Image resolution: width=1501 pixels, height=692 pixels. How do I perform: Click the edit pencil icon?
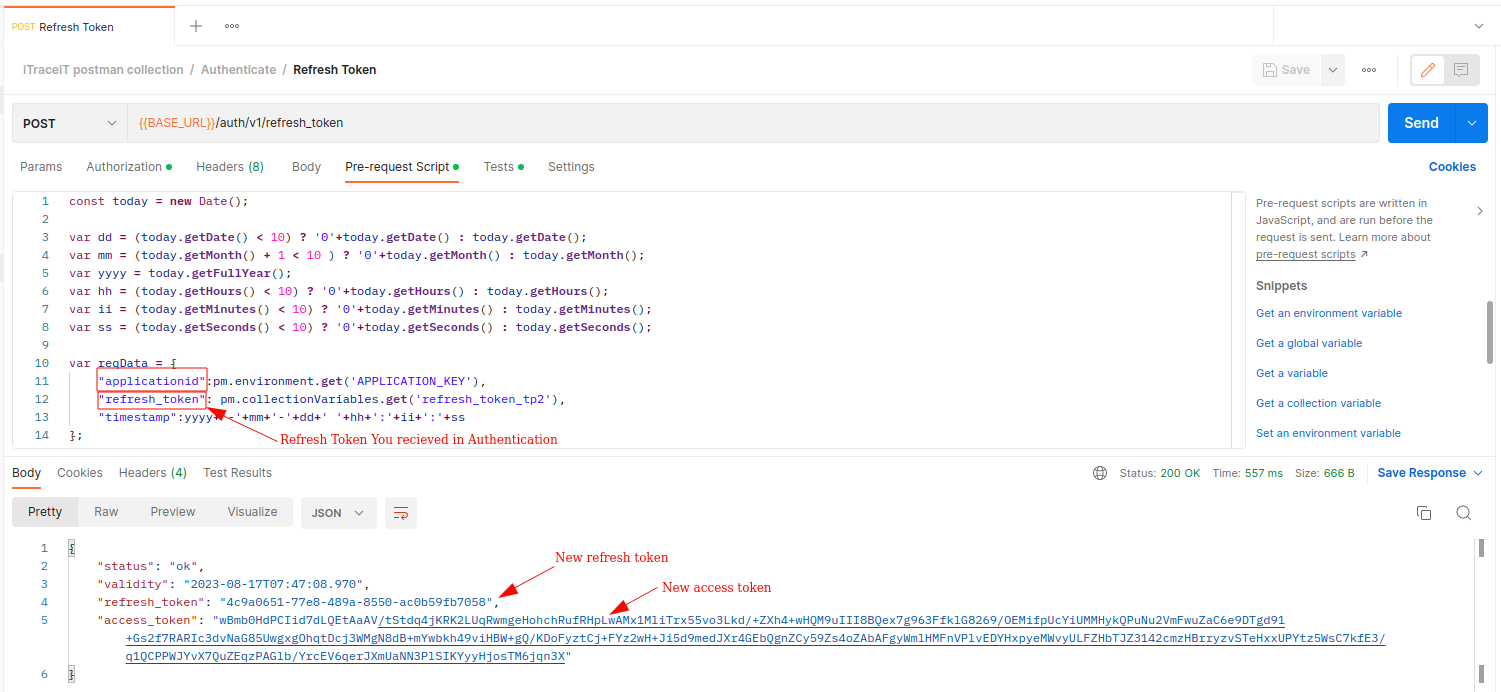pos(1428,70)
